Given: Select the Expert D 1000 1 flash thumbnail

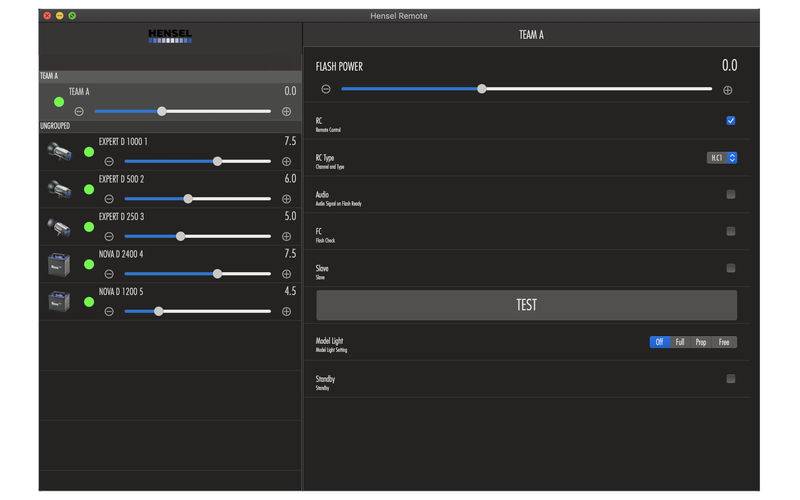Looking at the screenshot, I should 59,152.
